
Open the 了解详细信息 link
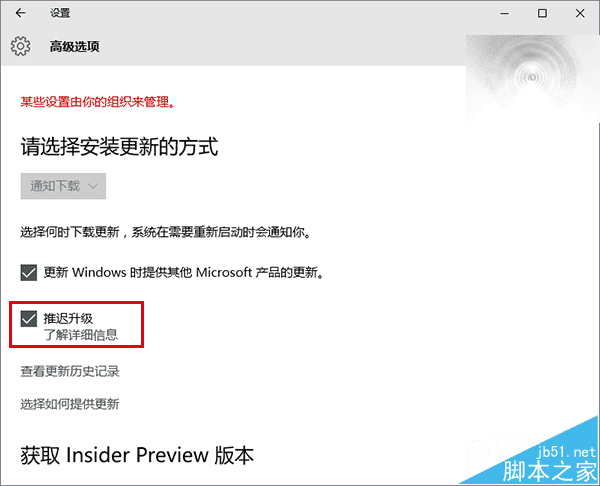click(80, 335)
